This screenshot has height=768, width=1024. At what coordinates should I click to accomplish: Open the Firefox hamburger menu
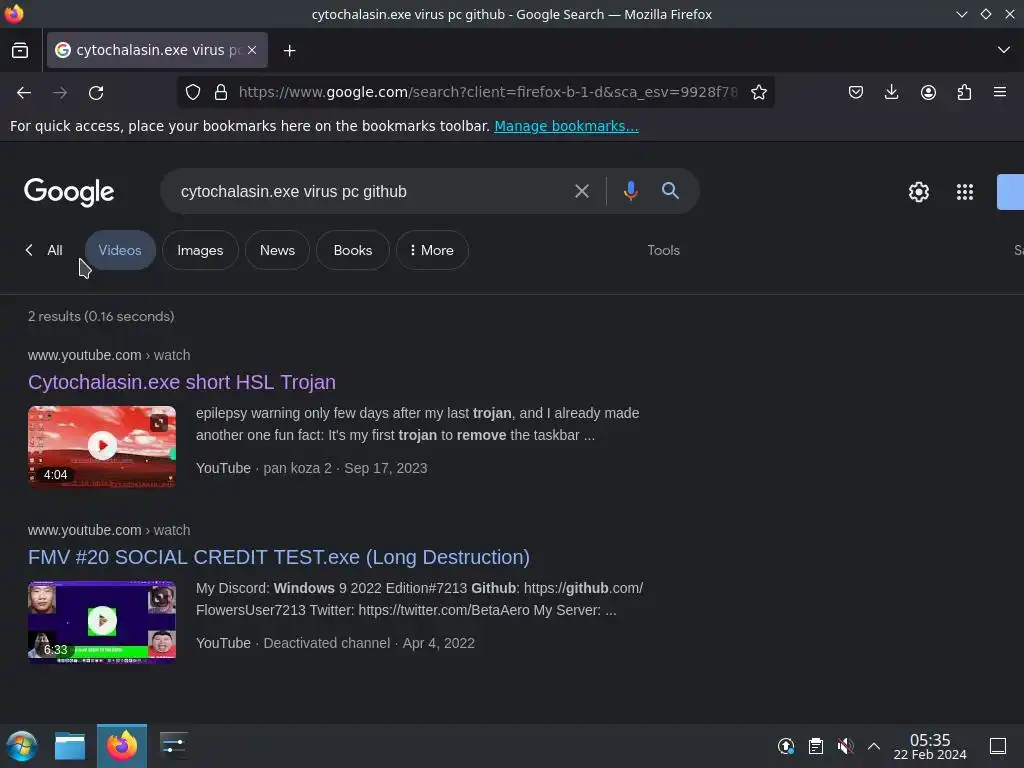coord(1000,92)
